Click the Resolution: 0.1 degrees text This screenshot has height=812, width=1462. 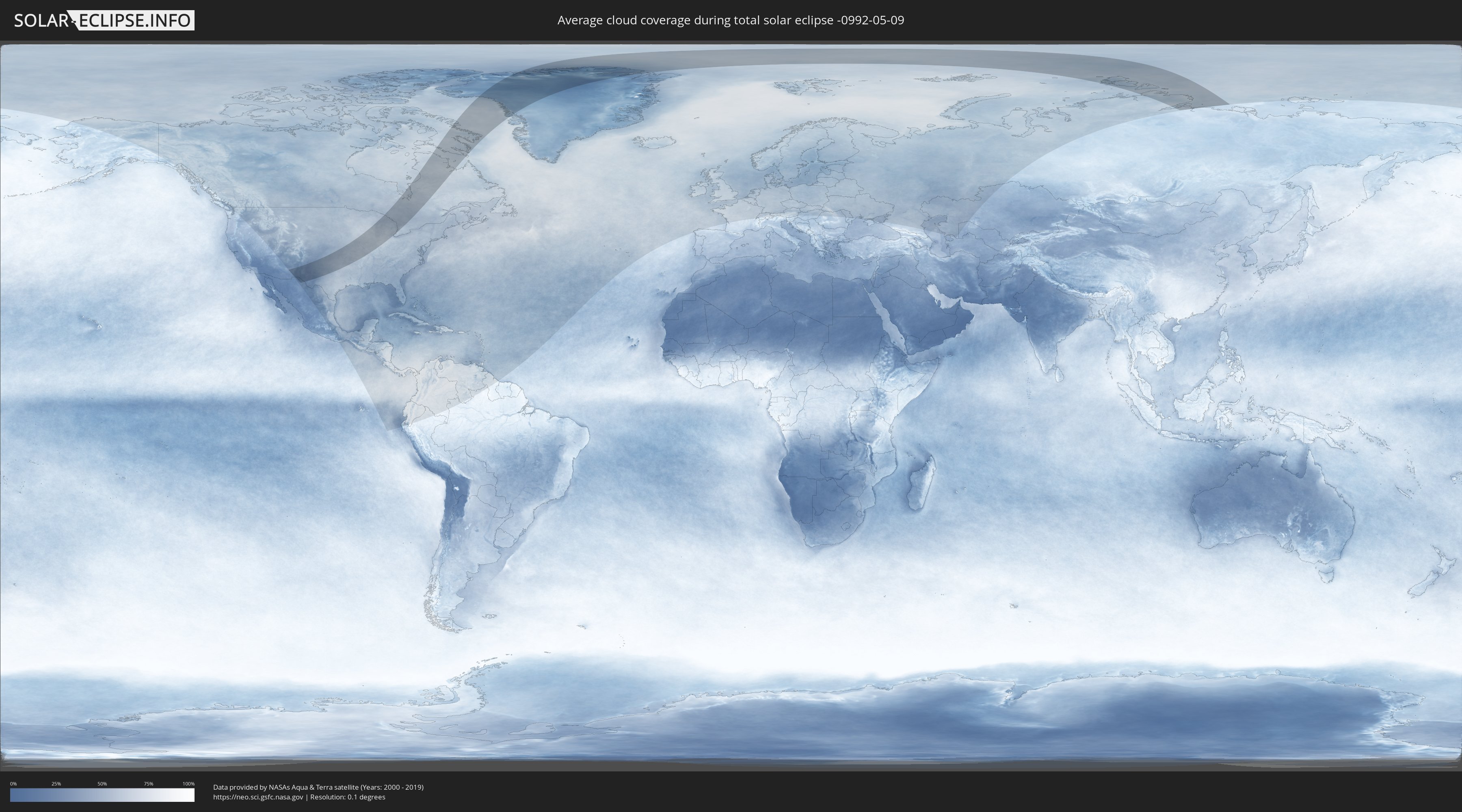pyautogui.click(x=347, y=797)
